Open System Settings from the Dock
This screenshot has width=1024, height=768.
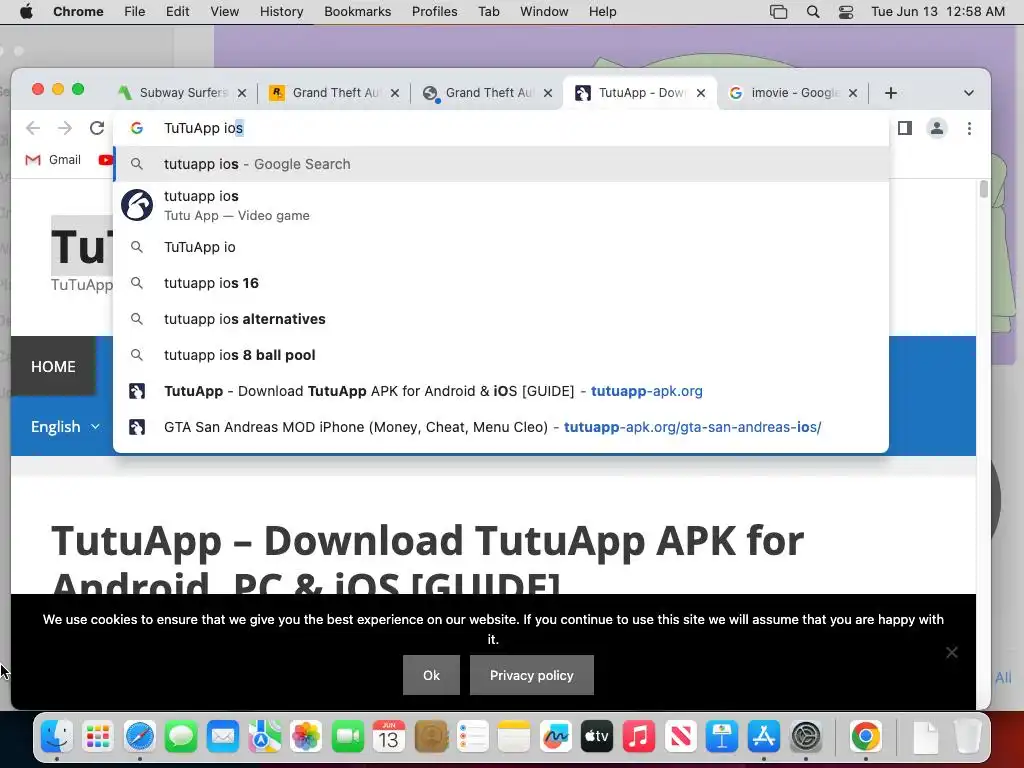[x=805, y=737]
